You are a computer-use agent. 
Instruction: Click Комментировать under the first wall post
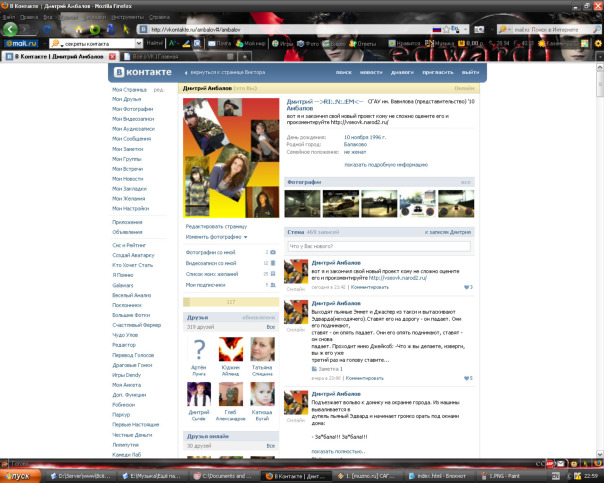point(369,287)
